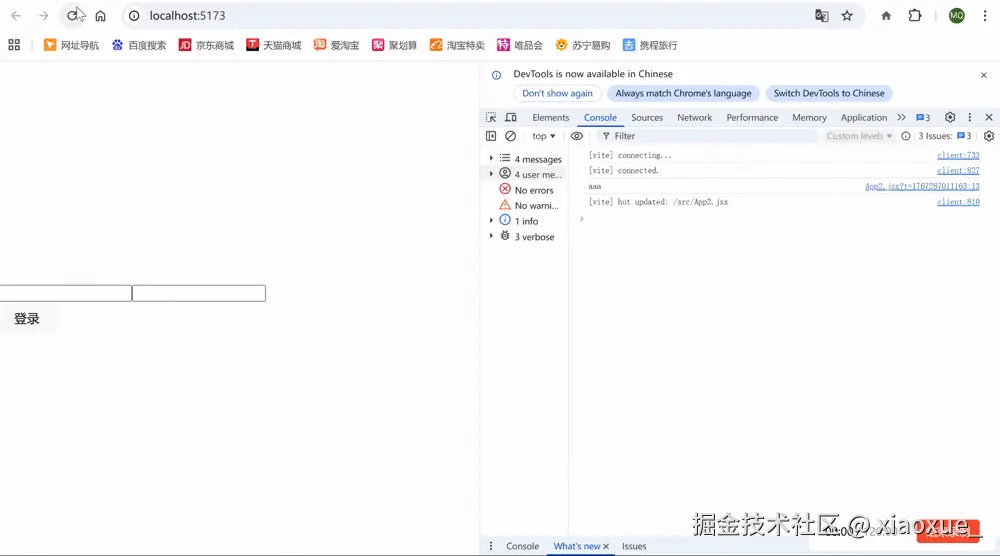Switch to the Console tab
The image size is (1000, 556).
pyautogui.click(x=600, y=117)
